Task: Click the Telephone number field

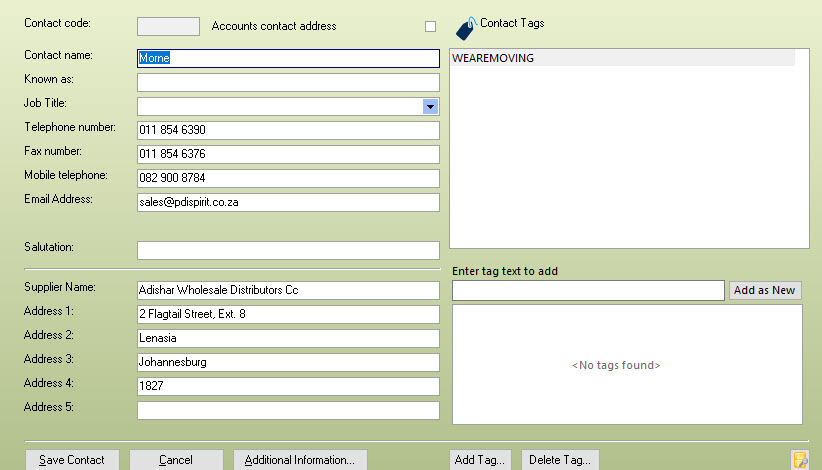Action: (x=288, y=130)
